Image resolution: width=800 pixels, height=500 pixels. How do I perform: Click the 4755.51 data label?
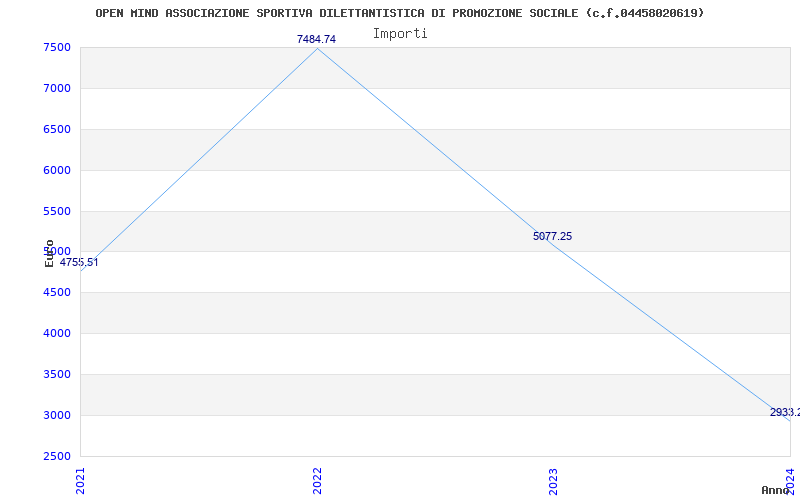point(79,263)
